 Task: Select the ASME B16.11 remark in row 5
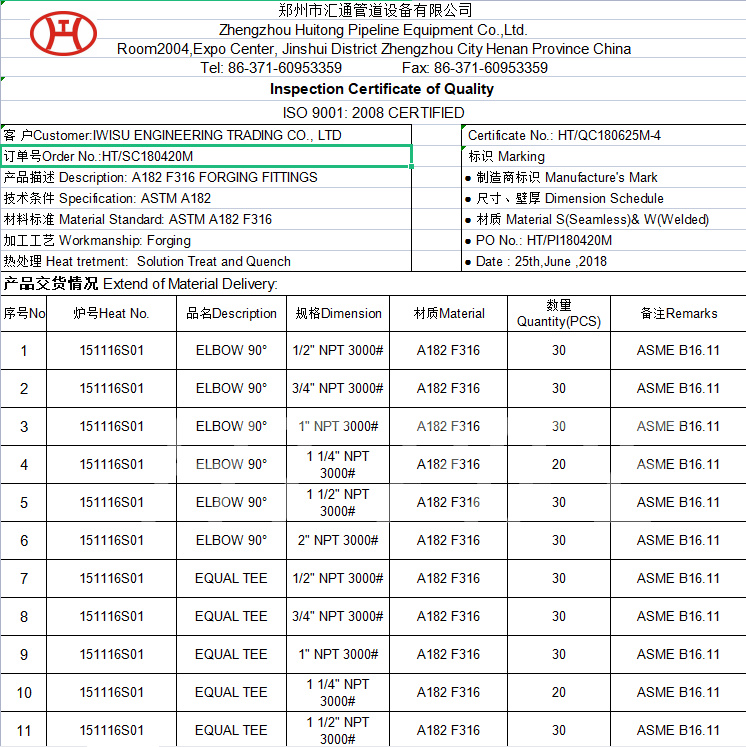(x=678, y=503)
